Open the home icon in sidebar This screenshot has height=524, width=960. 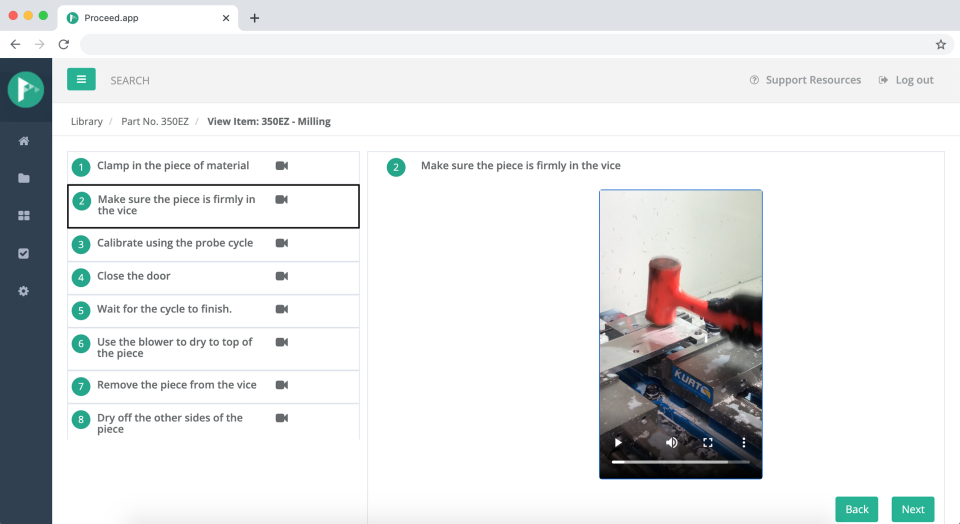click(24, 141)
